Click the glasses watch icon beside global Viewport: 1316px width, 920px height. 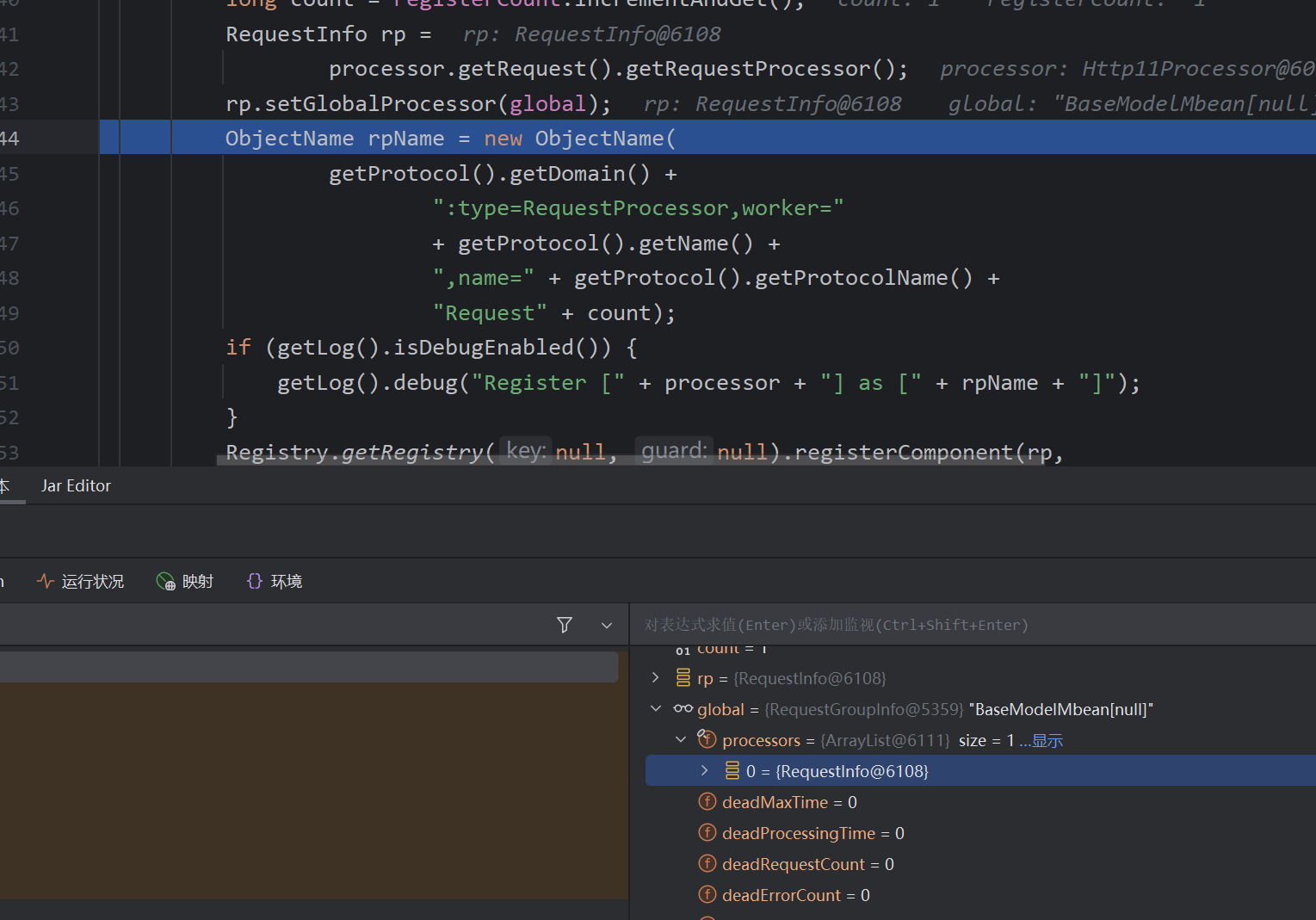[x=683, y=709]
